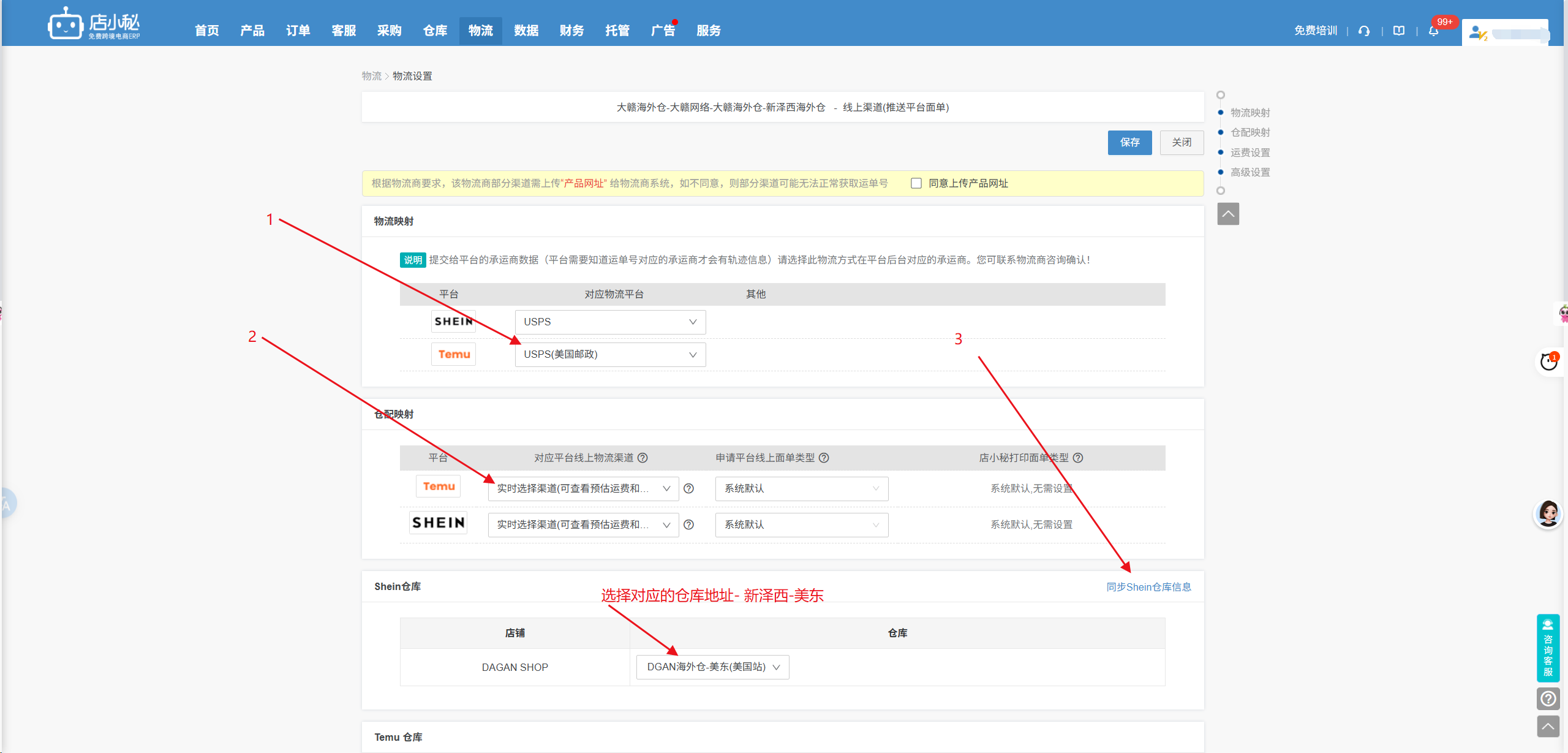Click the blue 保存 button
Viewport: 1568px width, 753px height.
1130,143
